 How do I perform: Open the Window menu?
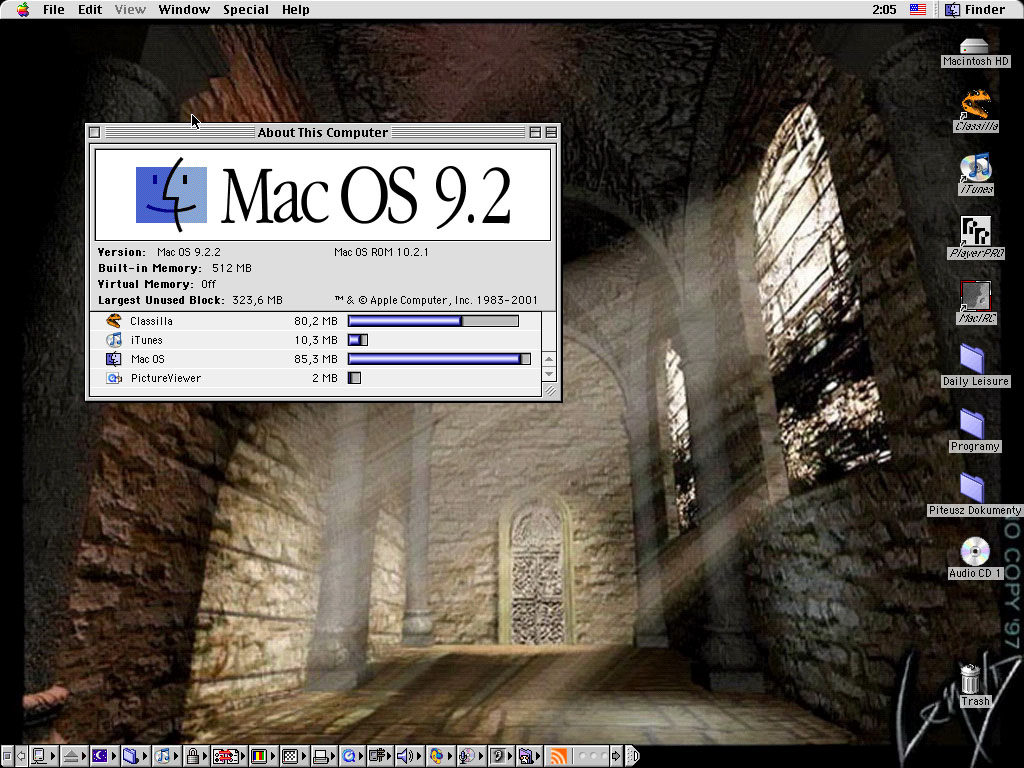click(184, 9)
